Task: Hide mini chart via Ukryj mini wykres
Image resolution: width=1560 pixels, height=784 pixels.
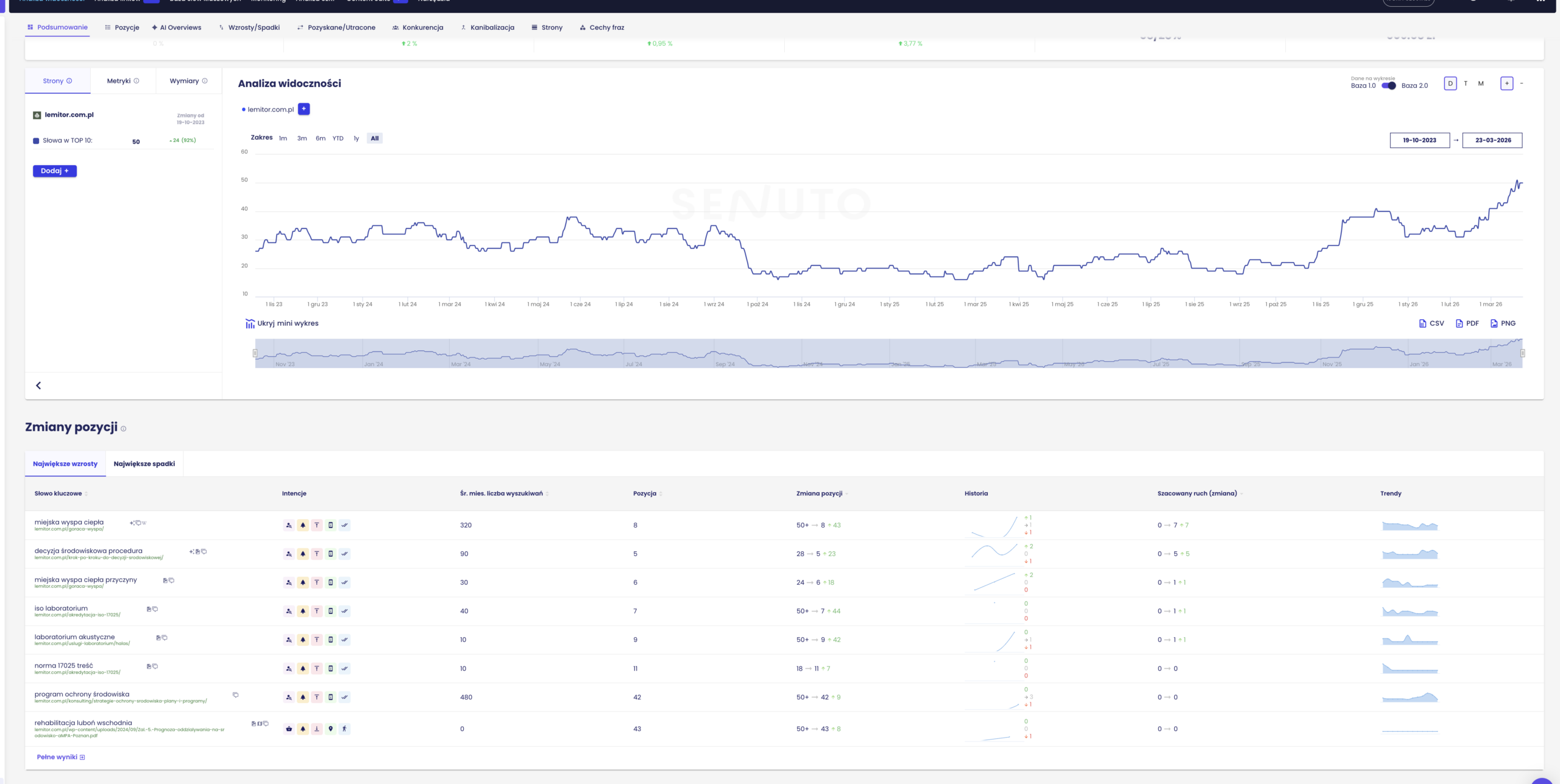Action: (x=282, y=323)
